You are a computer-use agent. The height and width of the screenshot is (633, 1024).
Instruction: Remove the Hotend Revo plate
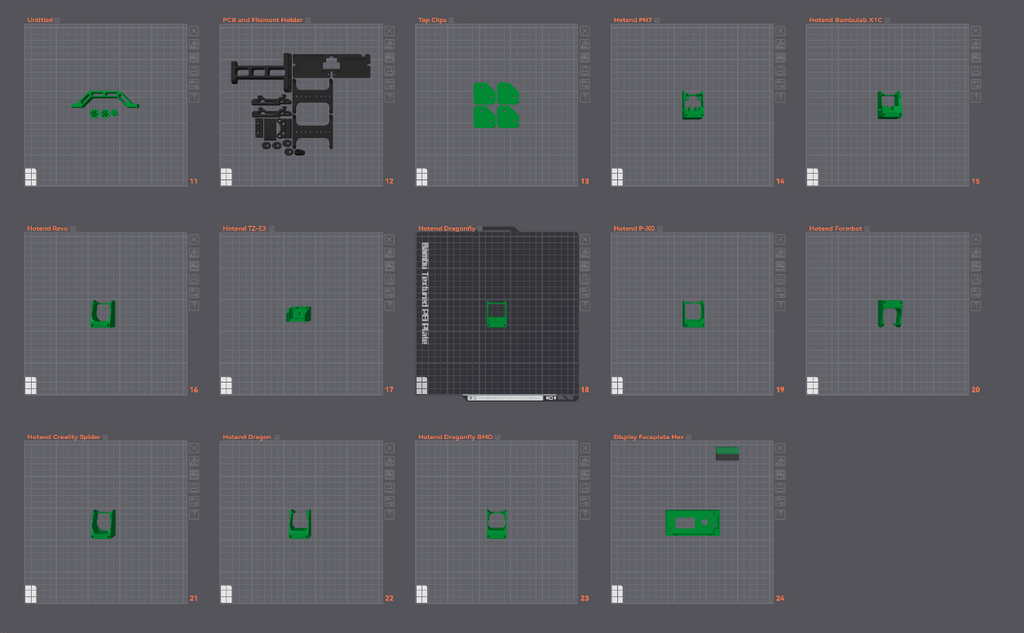pyautogui.click(x=194, y=240)
